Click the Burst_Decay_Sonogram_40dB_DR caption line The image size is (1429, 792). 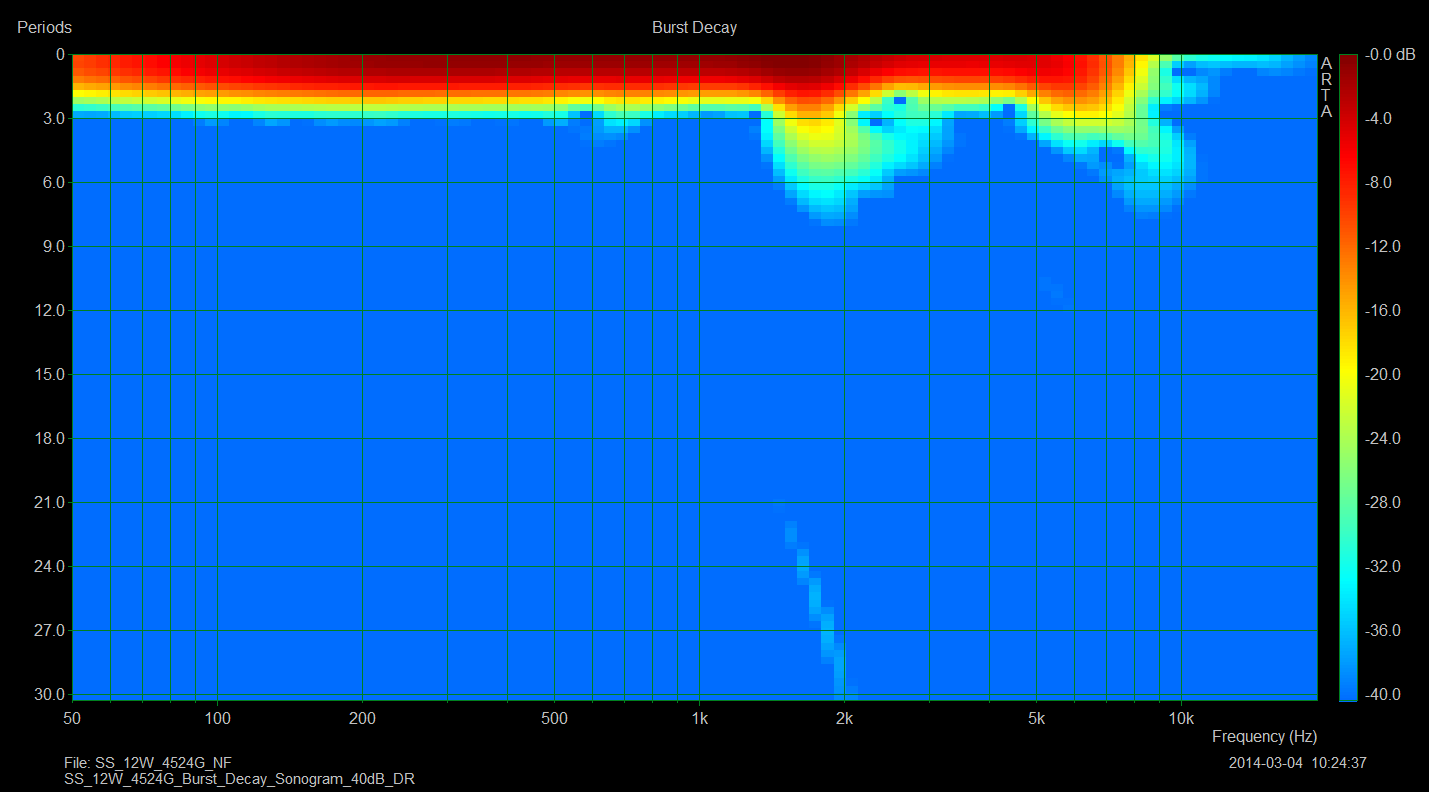[x=239, y=779]
